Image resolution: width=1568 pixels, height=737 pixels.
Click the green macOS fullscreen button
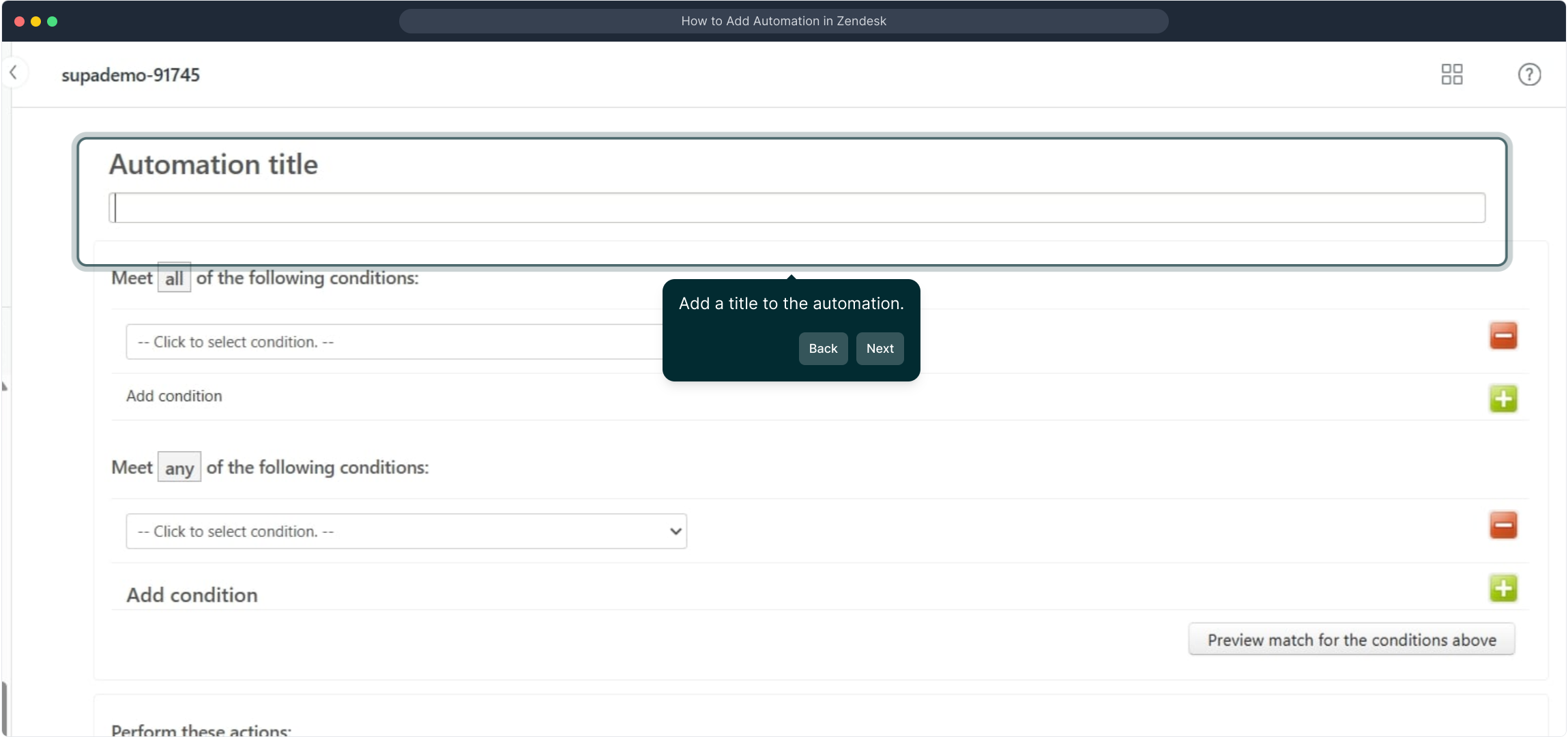[x=53, y=21]
